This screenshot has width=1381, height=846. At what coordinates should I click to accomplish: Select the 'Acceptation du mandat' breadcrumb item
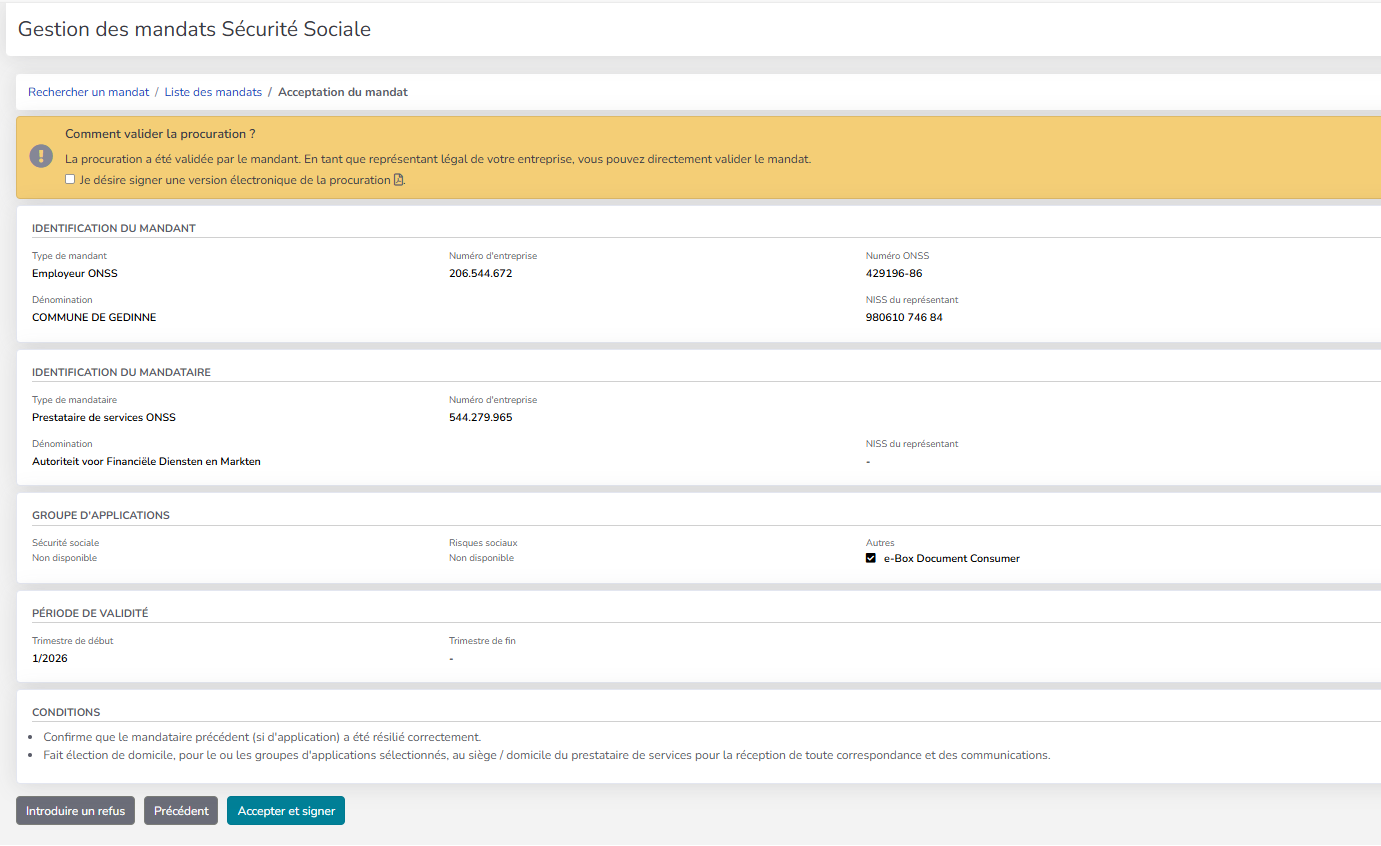343,91
